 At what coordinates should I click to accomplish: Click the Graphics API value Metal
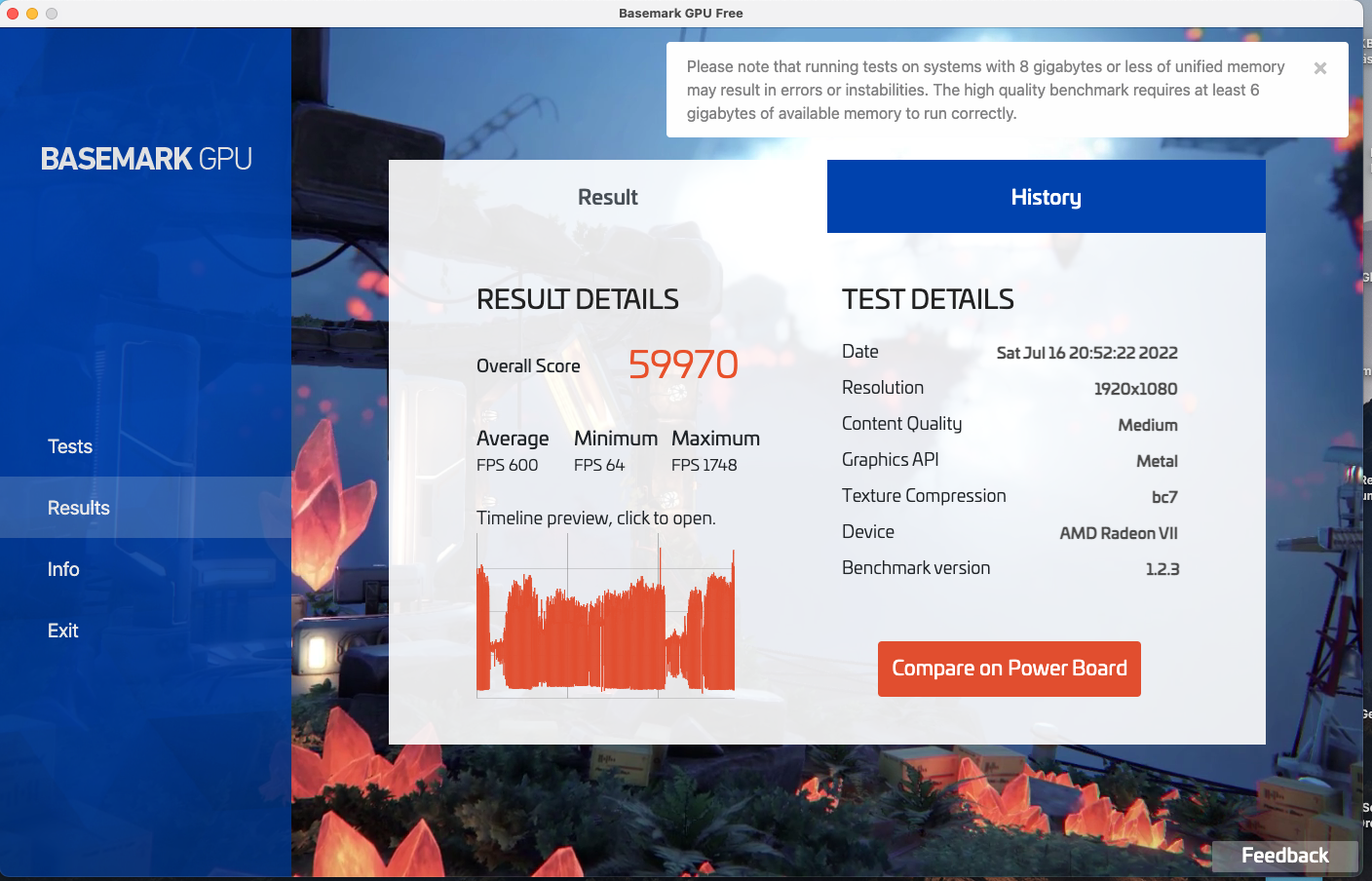coord(1158,461)
